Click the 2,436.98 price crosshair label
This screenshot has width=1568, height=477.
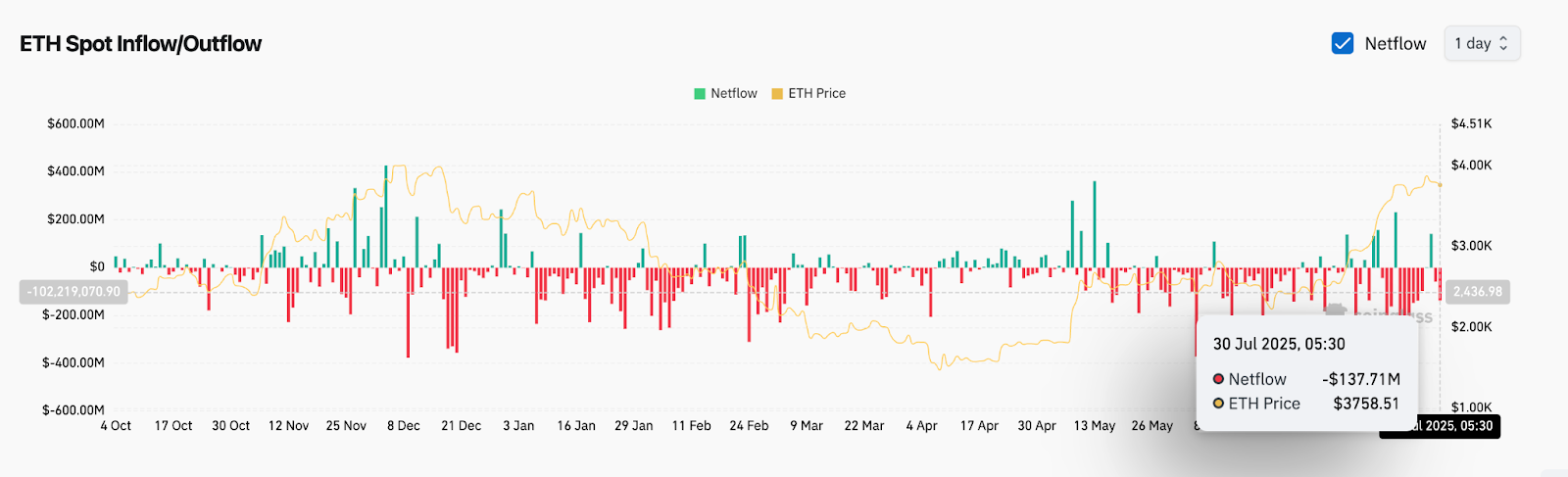coord(1477,292)
